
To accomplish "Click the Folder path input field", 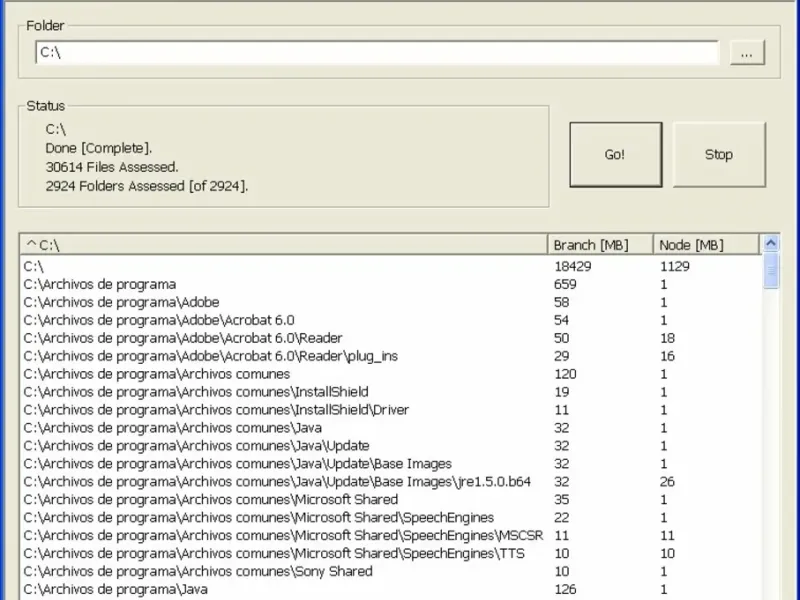I will [377, 53].
